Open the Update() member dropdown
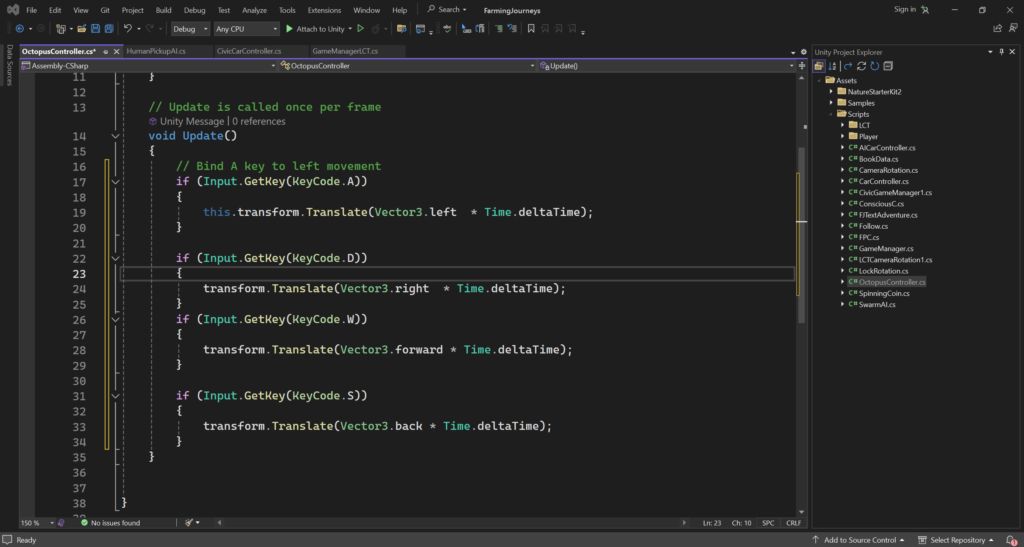This screenshot has height=547, width=1024. (667, 66)
